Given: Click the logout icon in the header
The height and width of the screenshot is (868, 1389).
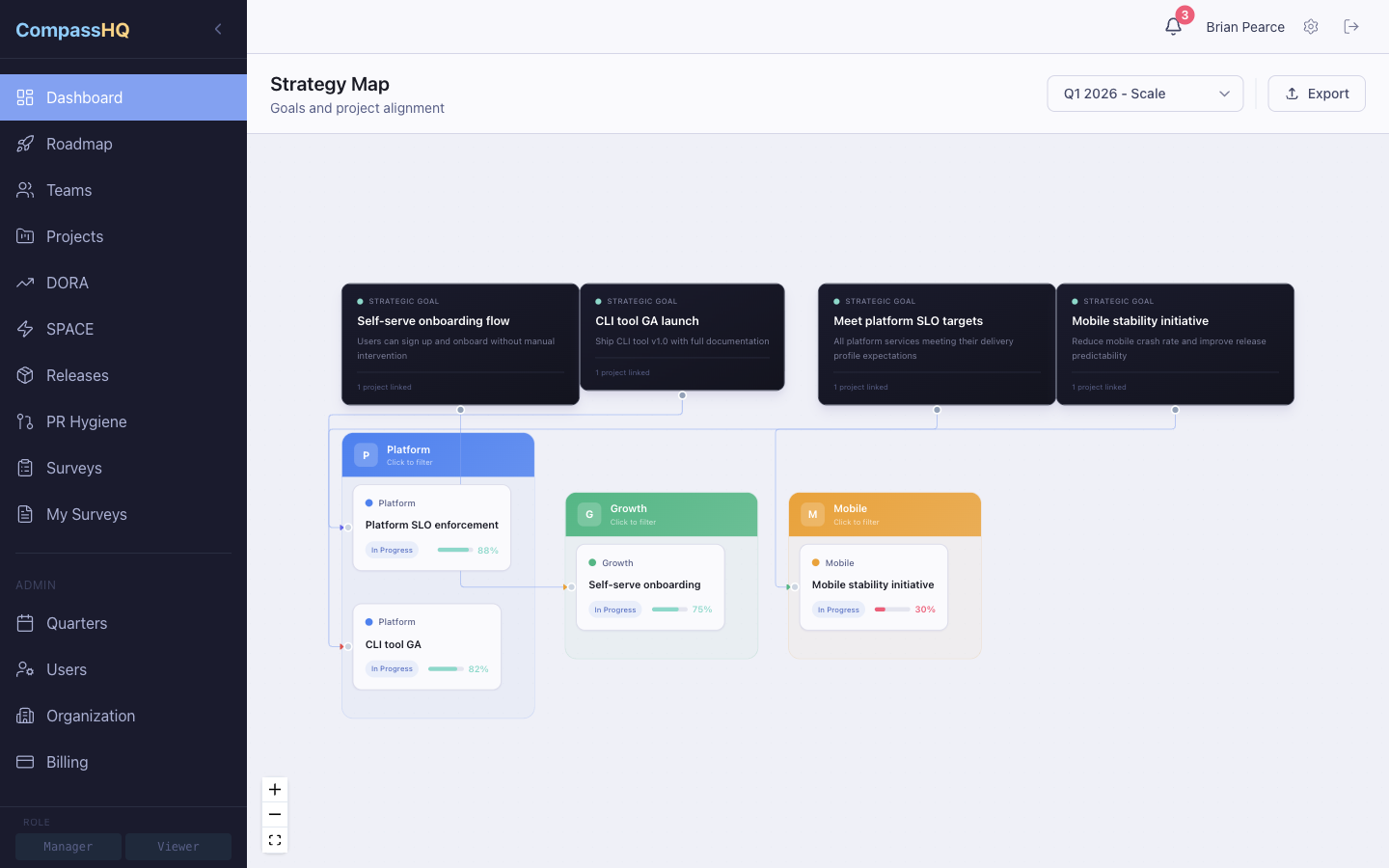Looking at the screenshot, I should [1351, 27].
